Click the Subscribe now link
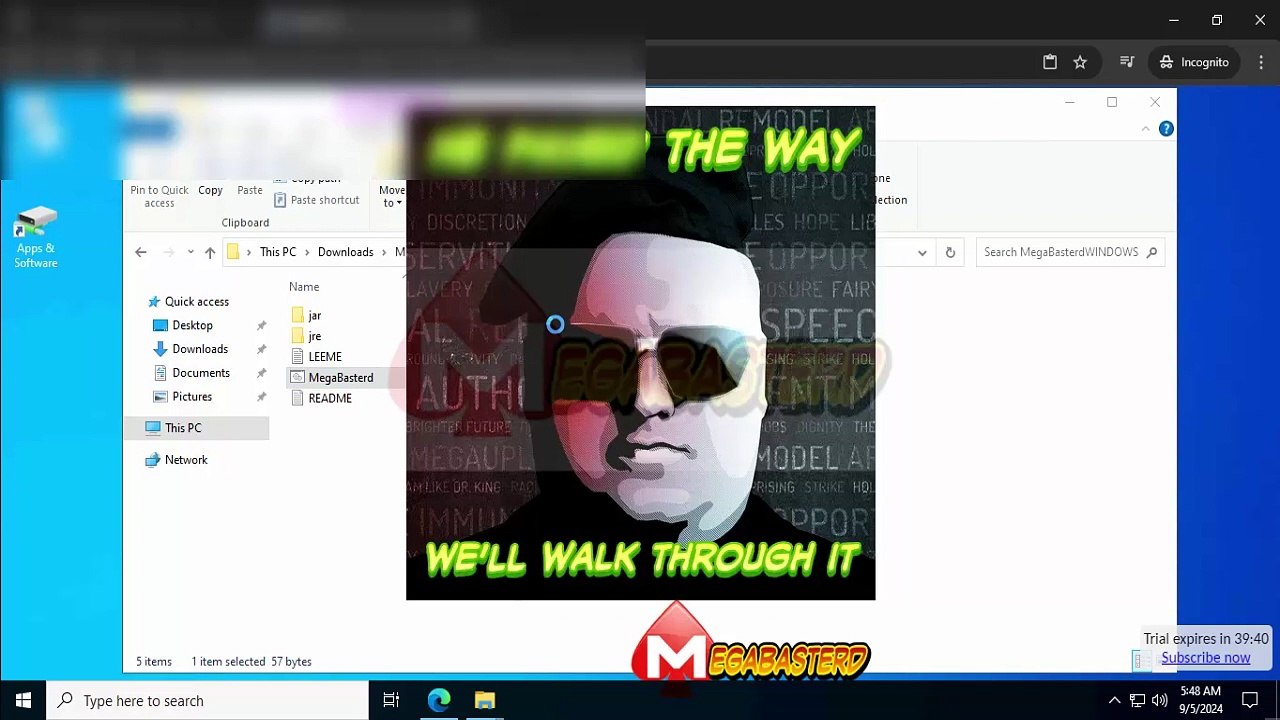The image size is (1280, 720). [x=1205, y=658]
